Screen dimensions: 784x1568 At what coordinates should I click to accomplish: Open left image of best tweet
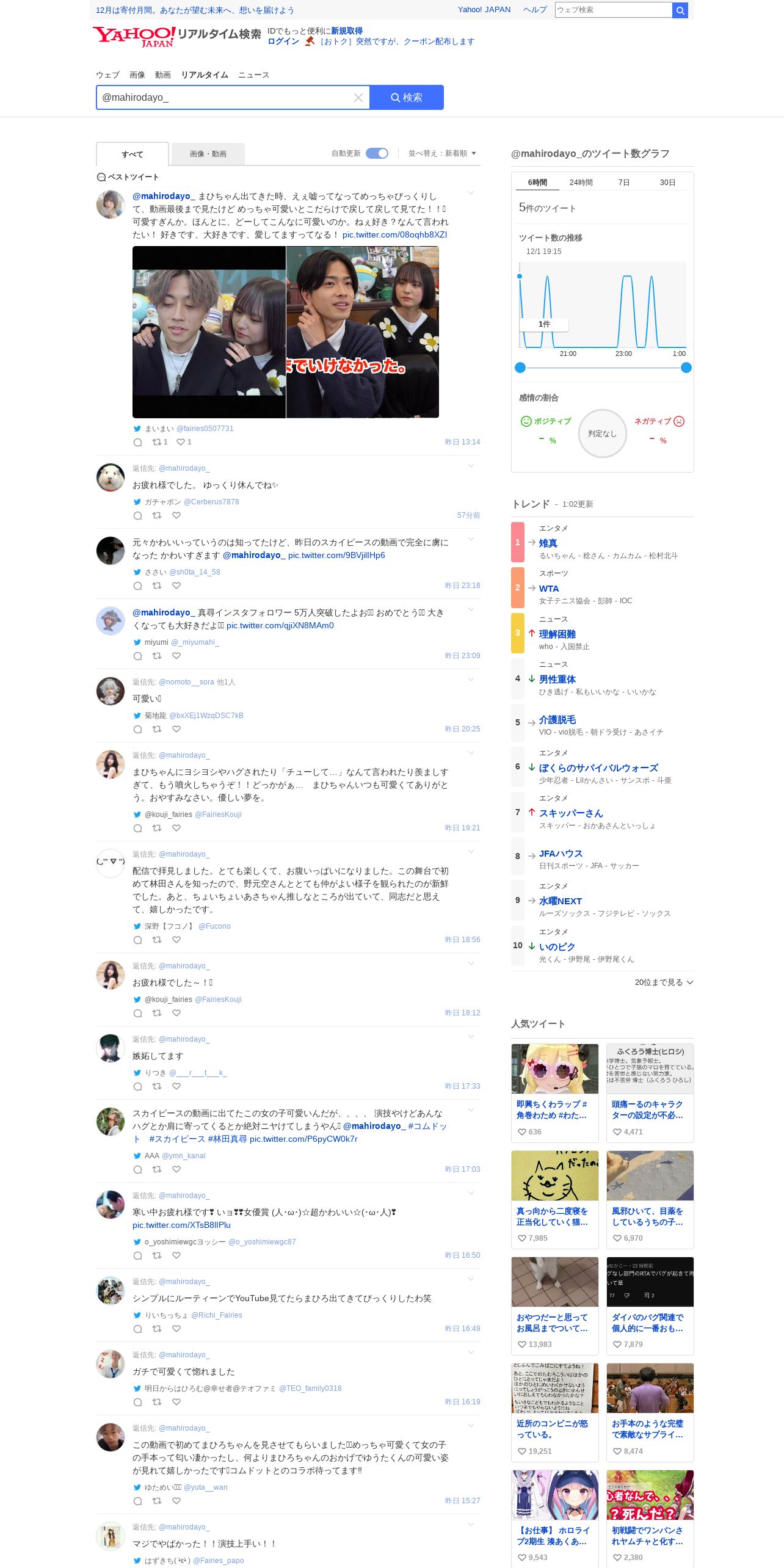[x=209, y=332]
